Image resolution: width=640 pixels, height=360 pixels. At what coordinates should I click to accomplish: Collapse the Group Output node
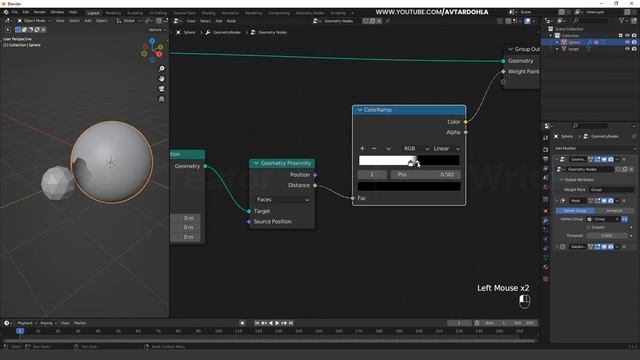(x=510, y=49)
